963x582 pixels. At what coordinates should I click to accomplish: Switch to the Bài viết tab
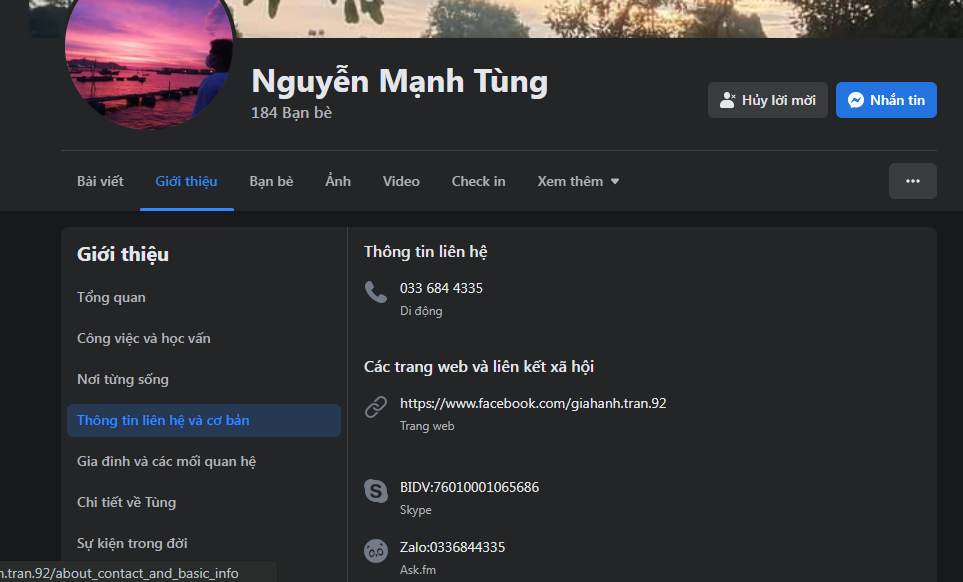100,181
